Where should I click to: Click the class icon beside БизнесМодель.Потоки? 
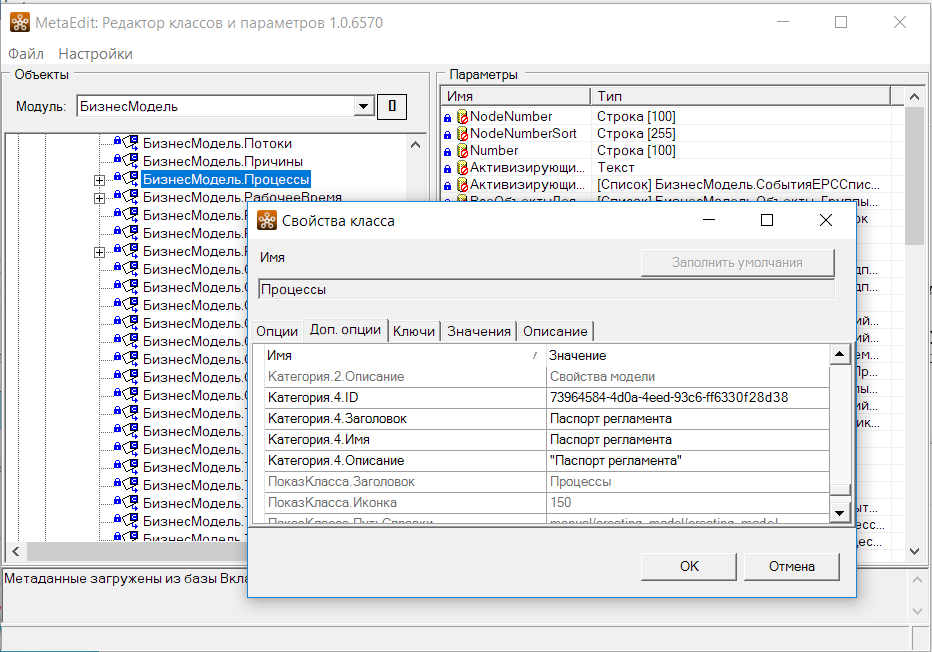tap(130, 143)
